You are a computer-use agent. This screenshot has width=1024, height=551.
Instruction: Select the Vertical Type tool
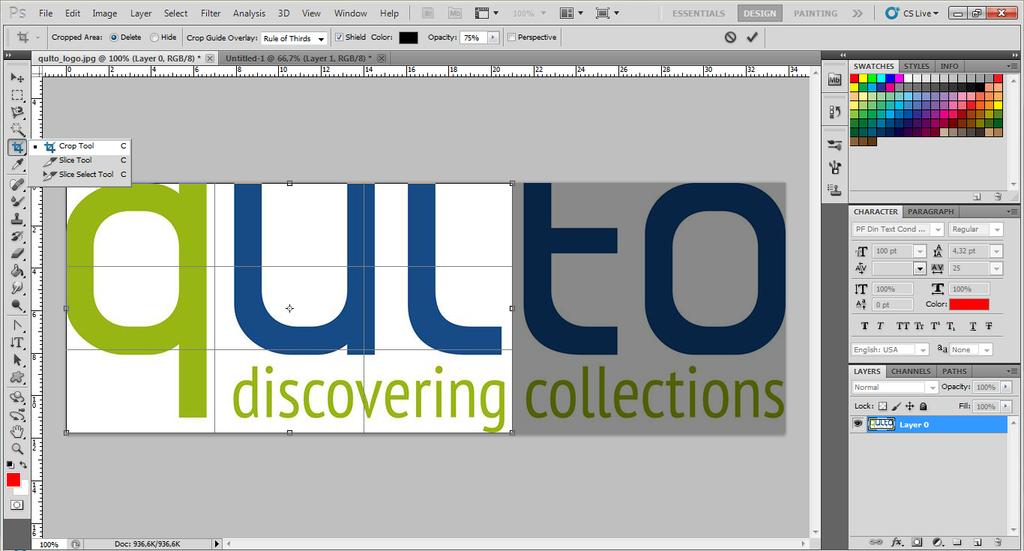point(17,343)
